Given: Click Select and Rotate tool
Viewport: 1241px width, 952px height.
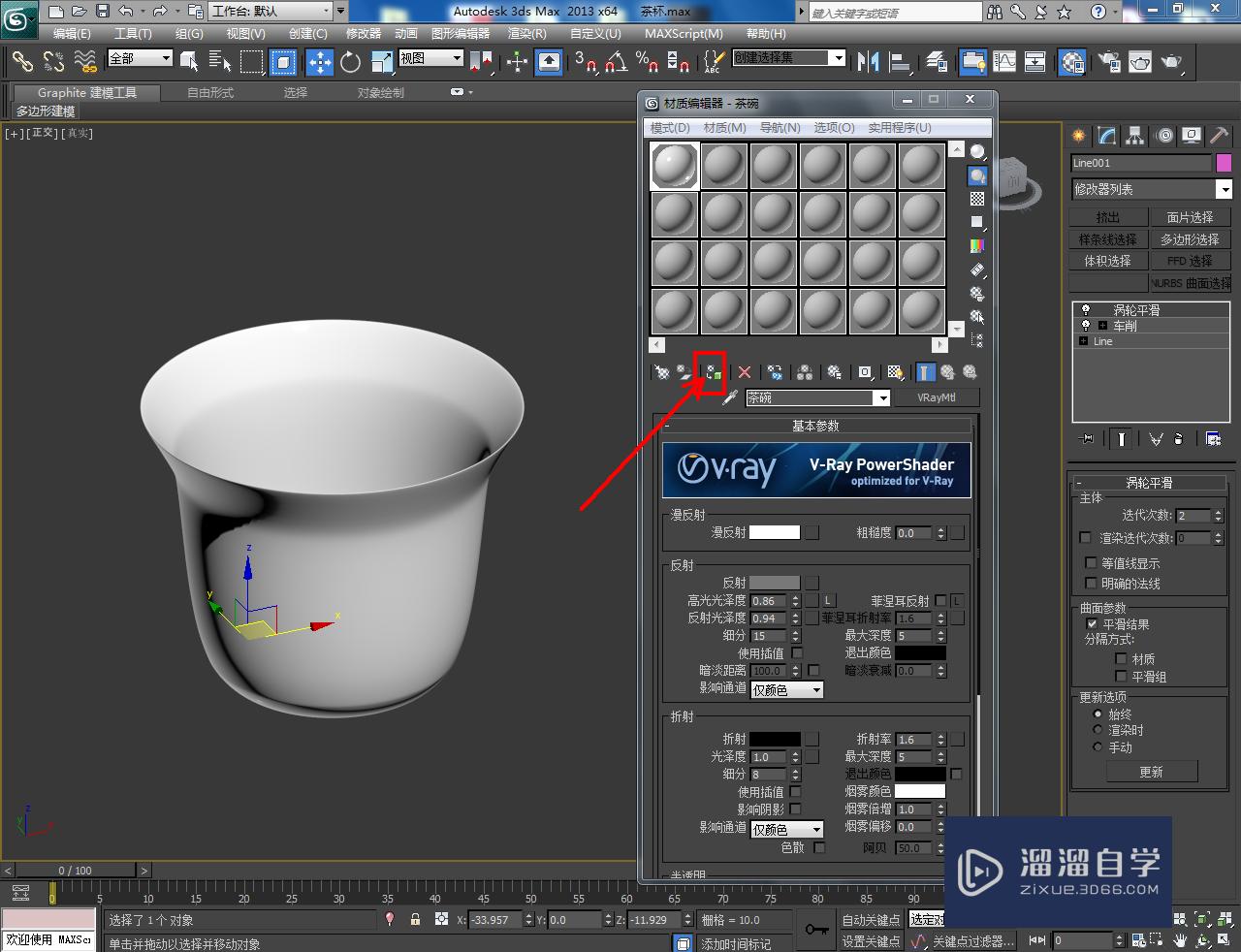Looking at the screenshot, I should click(x=350, y=62).
